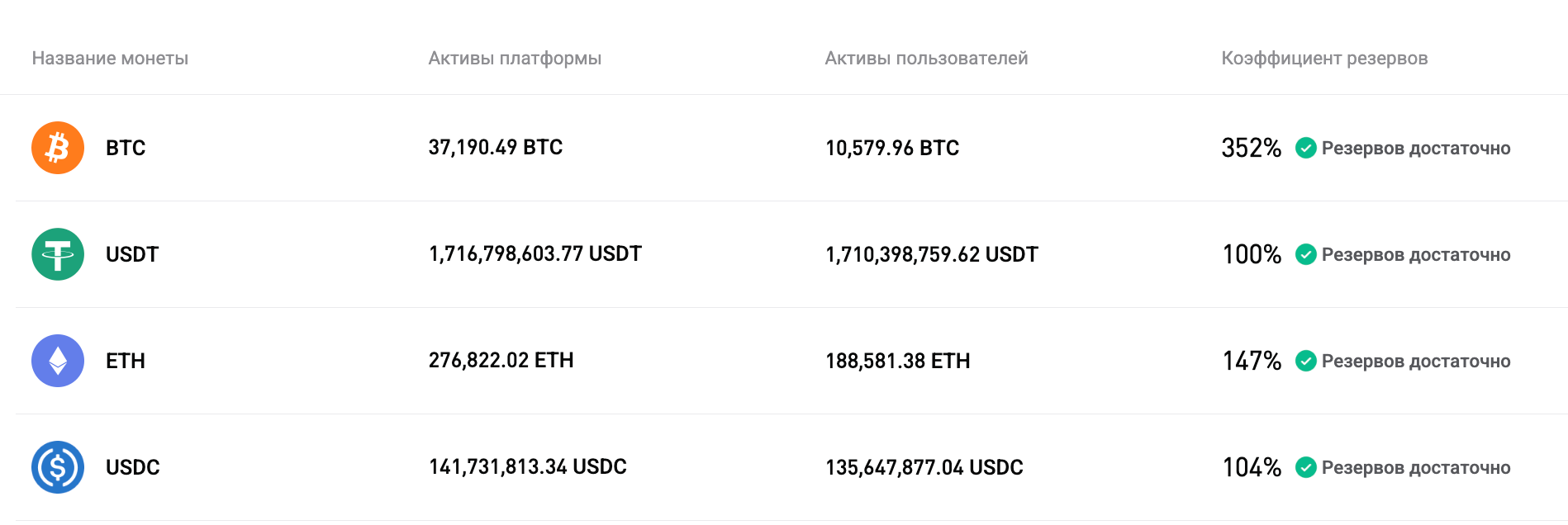Click 'Резервов достаточно' label for USDT
This screenshot has width=1568, height=525.
click(x=1416, y=255)
